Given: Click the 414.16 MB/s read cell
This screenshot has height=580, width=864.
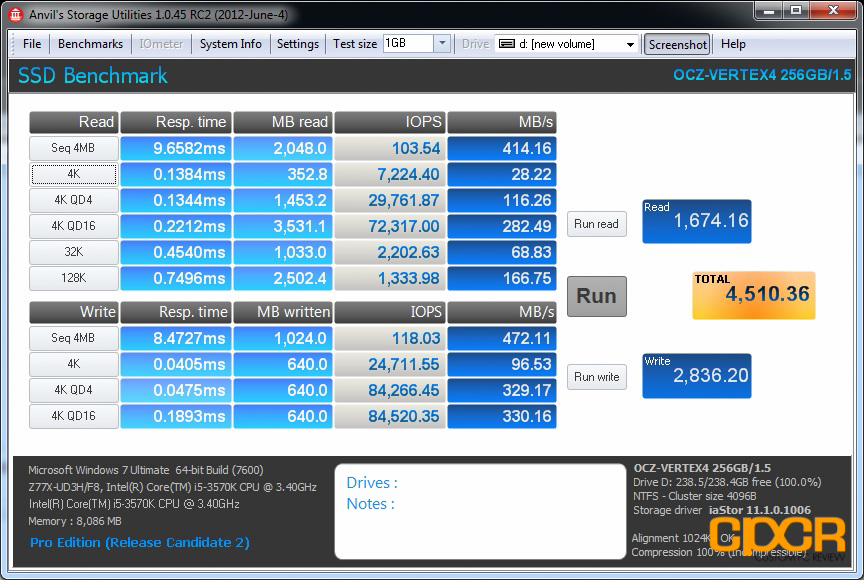Looking at the screenshot, I should click(x=502, y=148).
